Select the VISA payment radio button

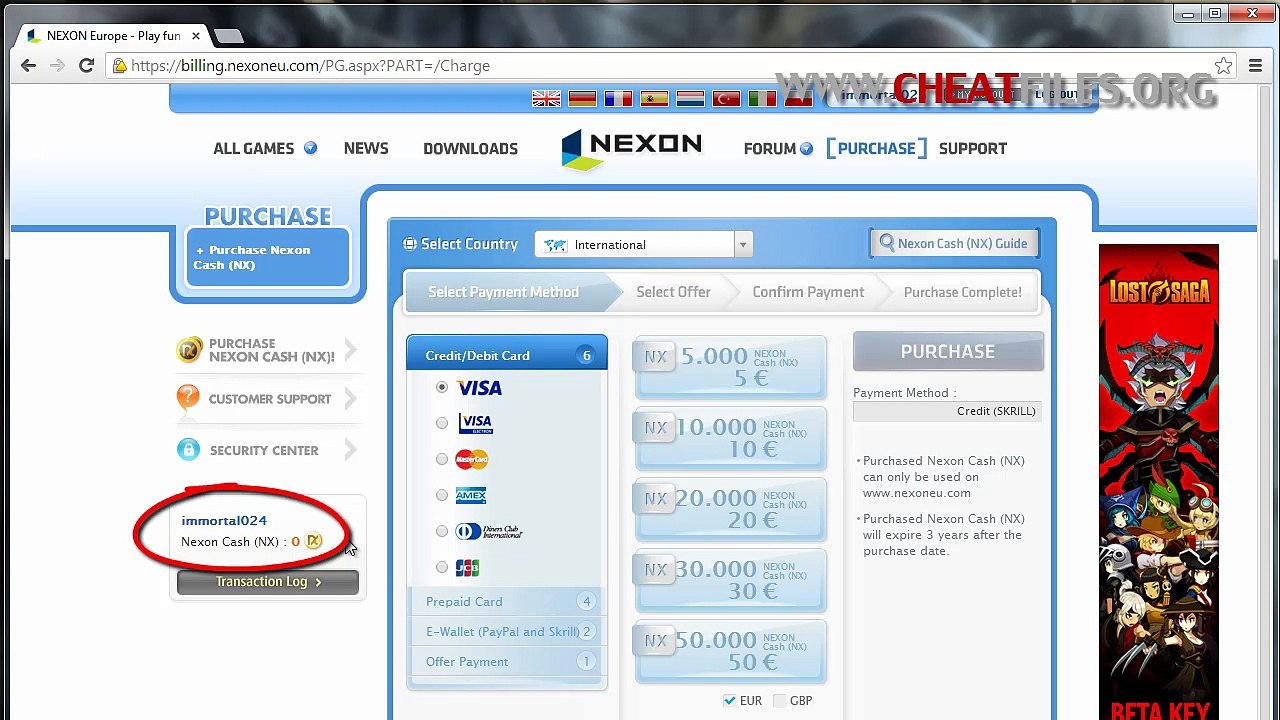click(442, 387)
